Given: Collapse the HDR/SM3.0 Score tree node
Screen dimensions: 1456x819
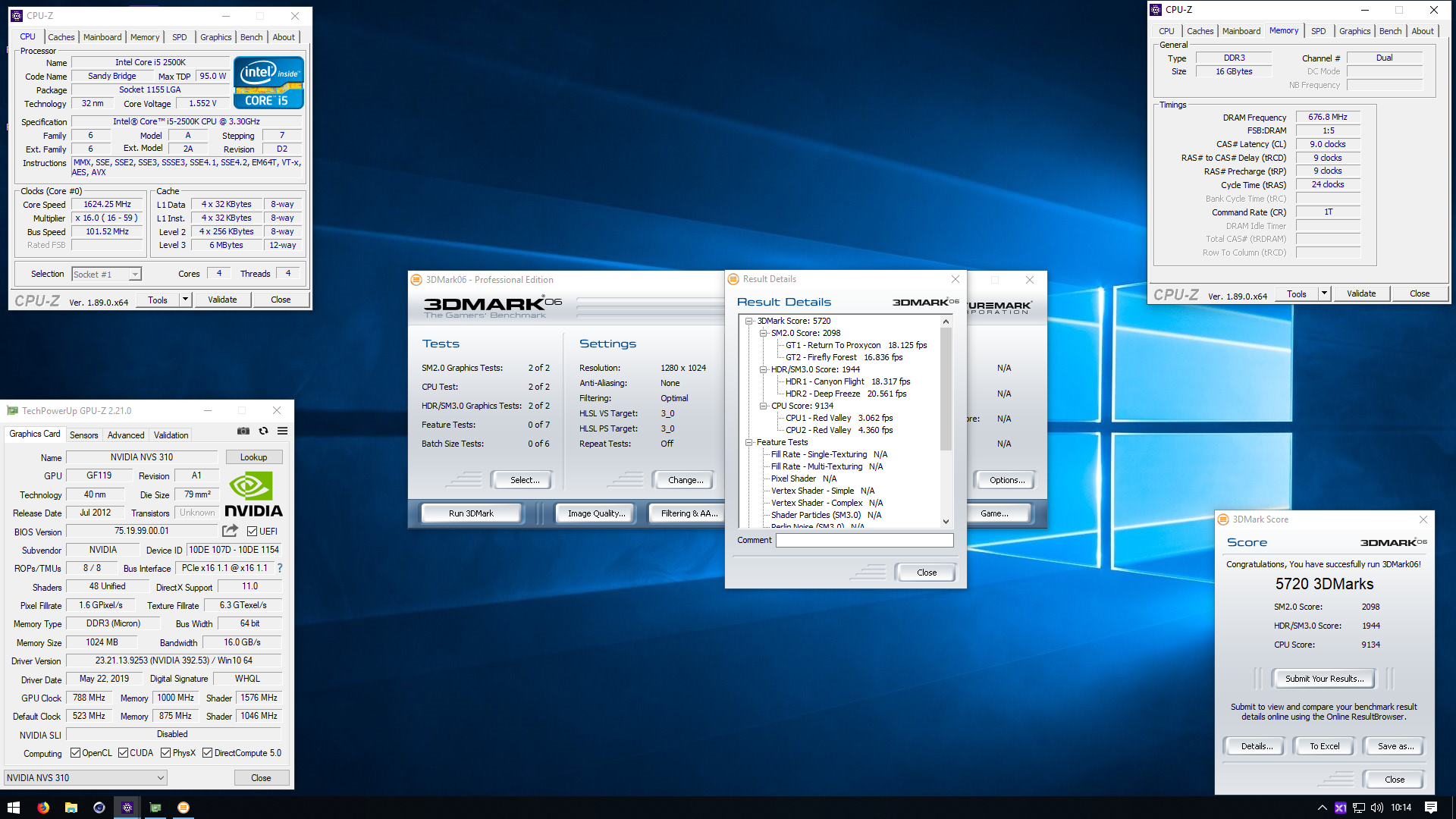Looking at the screenshot, I should (764, 369).
